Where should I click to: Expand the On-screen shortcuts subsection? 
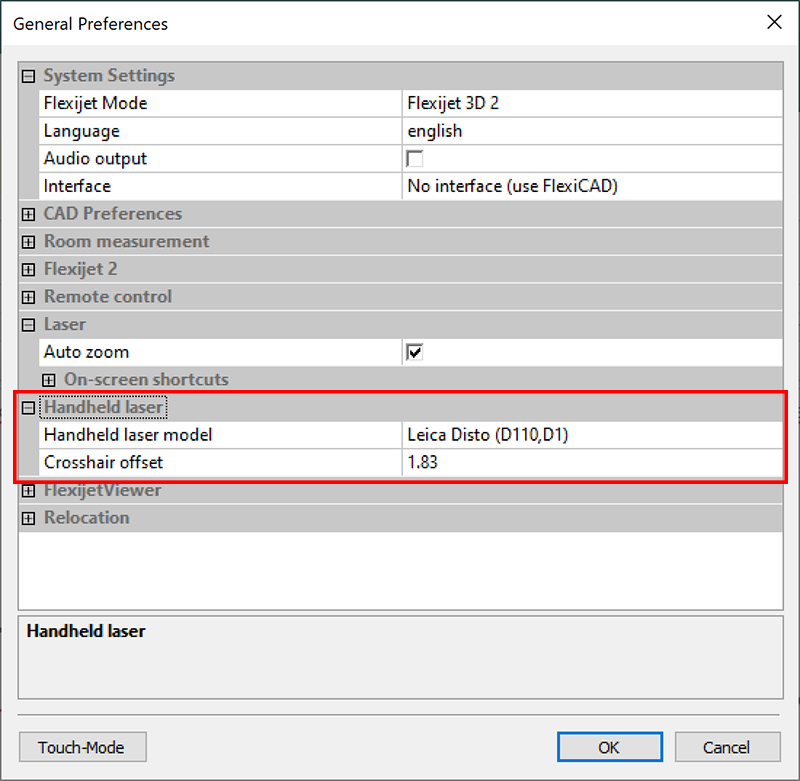(x=49, y=379)
